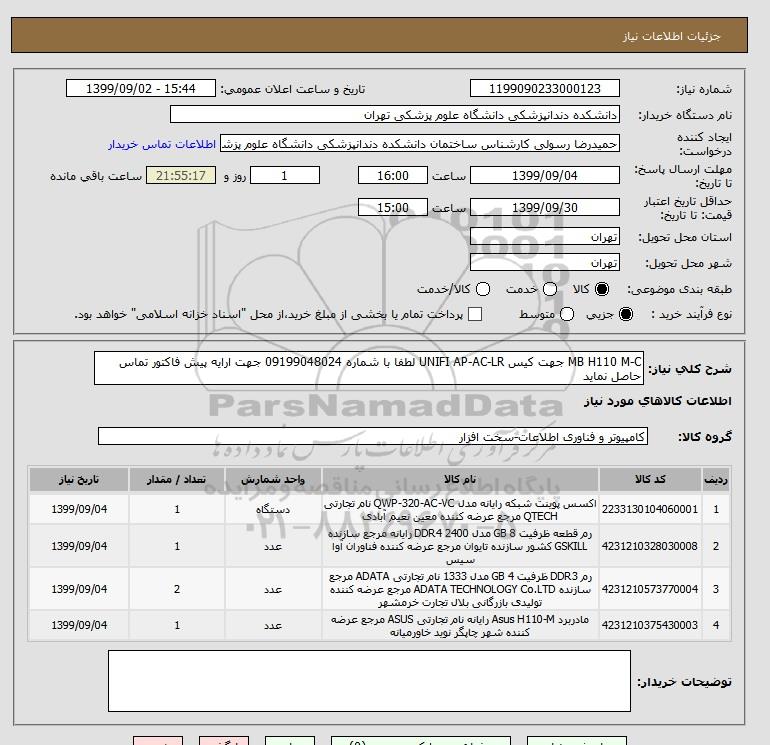This screenshot has height=745, width=770.
Task: Click product code 2233130104060001
Action: tap(650, 509)
